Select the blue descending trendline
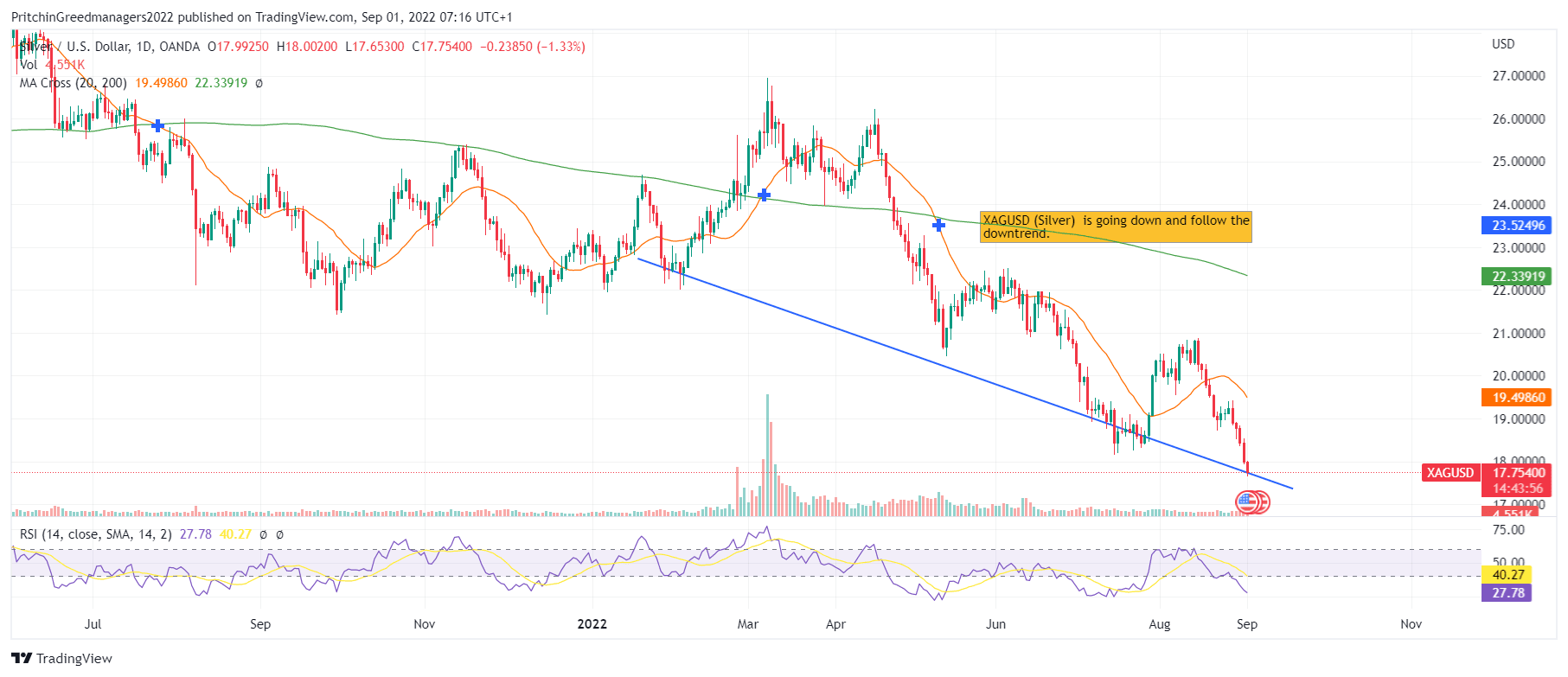Viewport: 1568px width, 677px height. point(964,374)
